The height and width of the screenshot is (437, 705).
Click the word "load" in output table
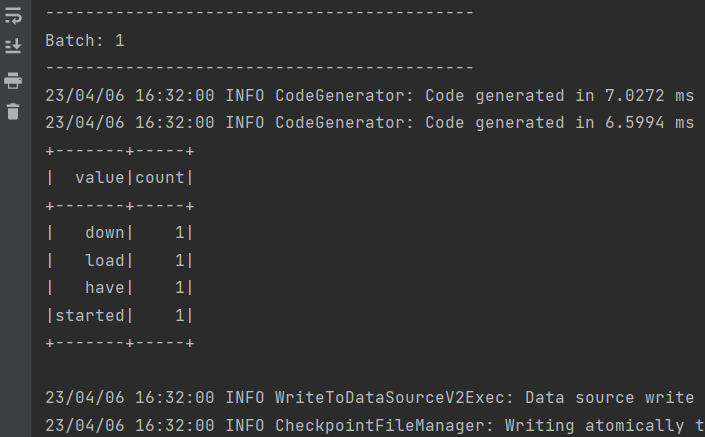(x=105, y=261)
